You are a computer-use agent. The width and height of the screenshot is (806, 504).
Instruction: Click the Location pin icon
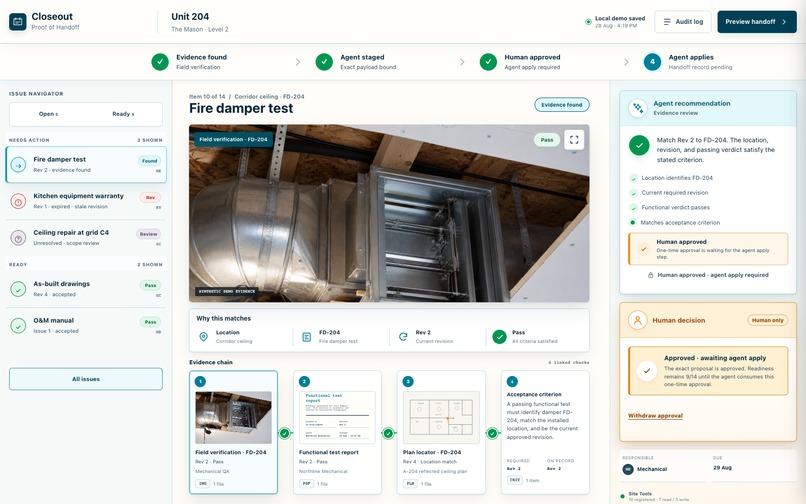pyautogui.click(x=204, y=337)
